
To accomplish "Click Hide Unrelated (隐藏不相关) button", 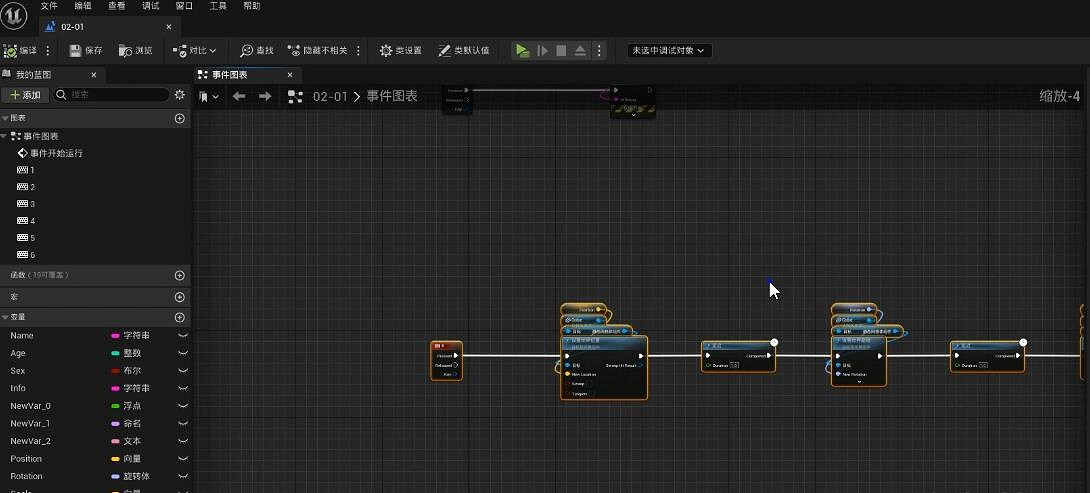I will 318,50.
